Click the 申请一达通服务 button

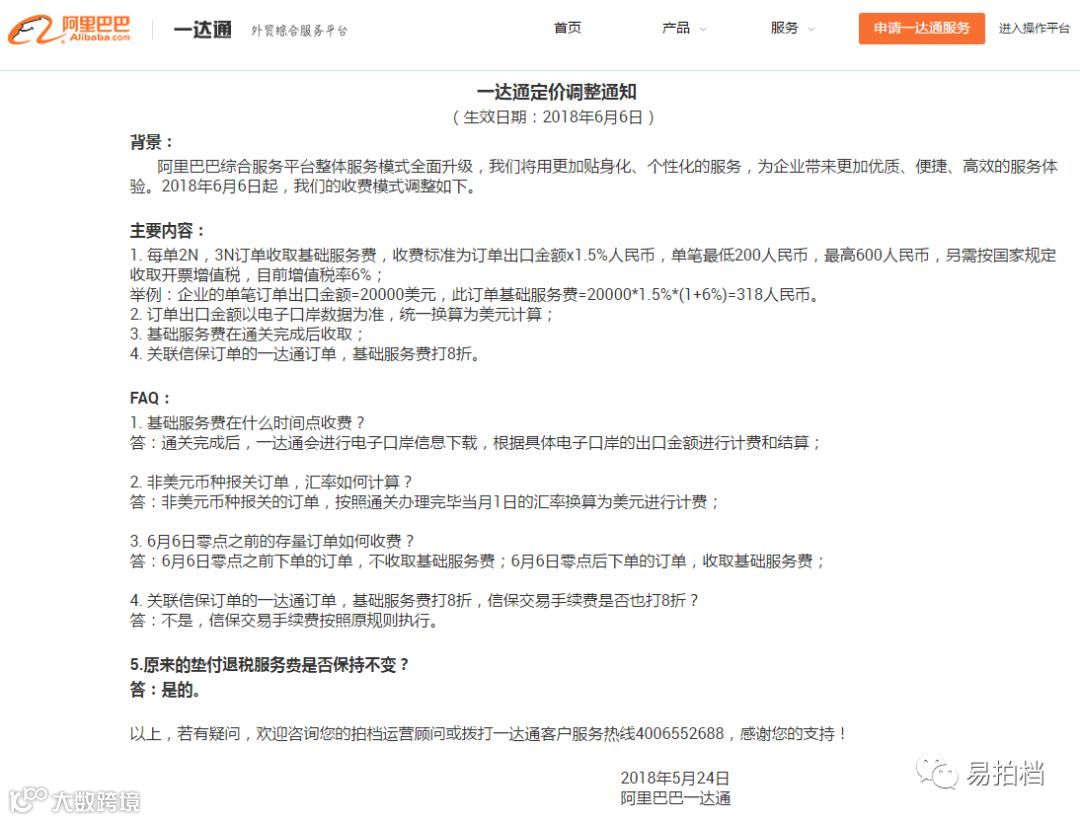pyautogui.click(x=922, y=28)
